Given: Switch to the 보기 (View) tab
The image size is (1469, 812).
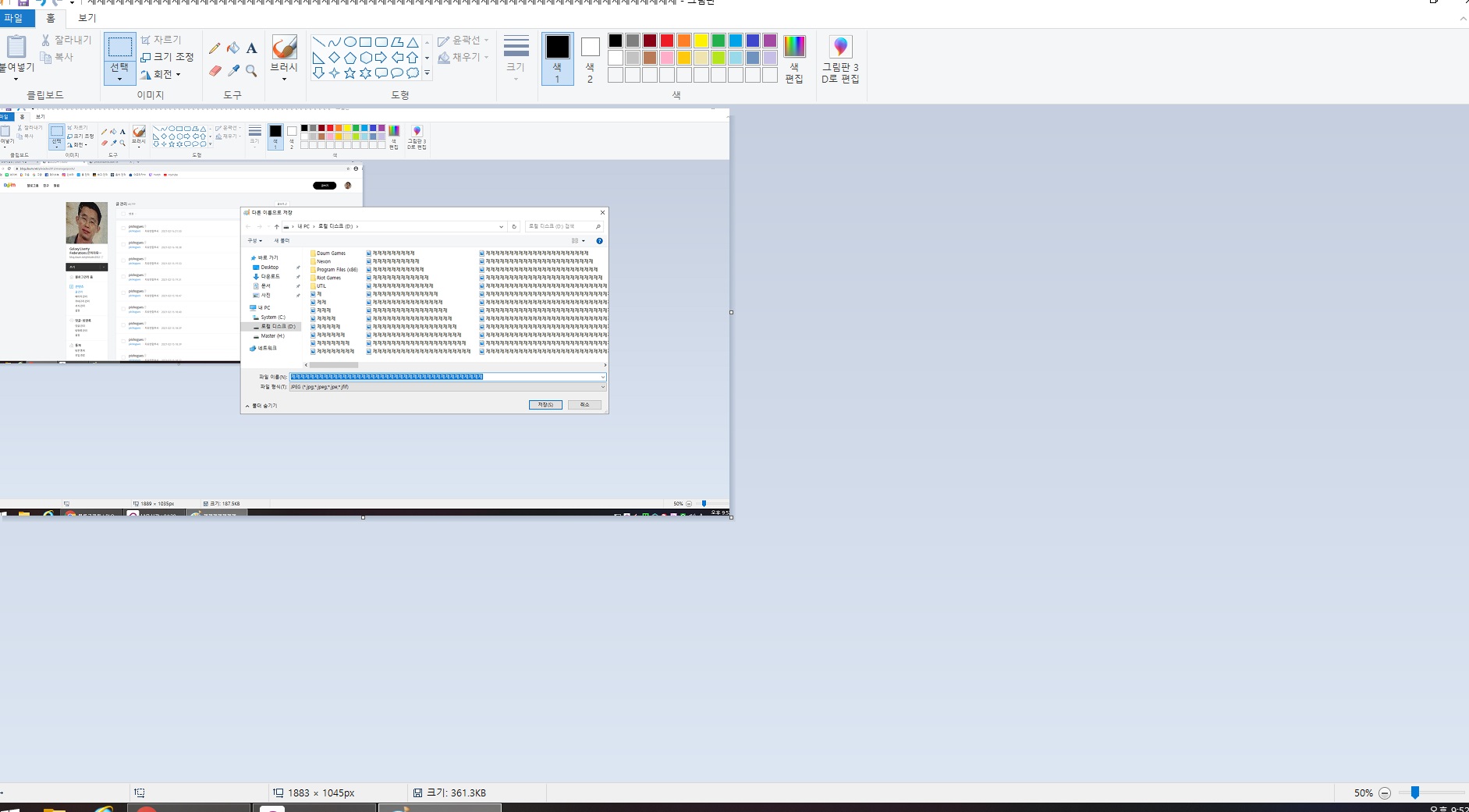Looking at the screenshot, I should coord(87,18).
